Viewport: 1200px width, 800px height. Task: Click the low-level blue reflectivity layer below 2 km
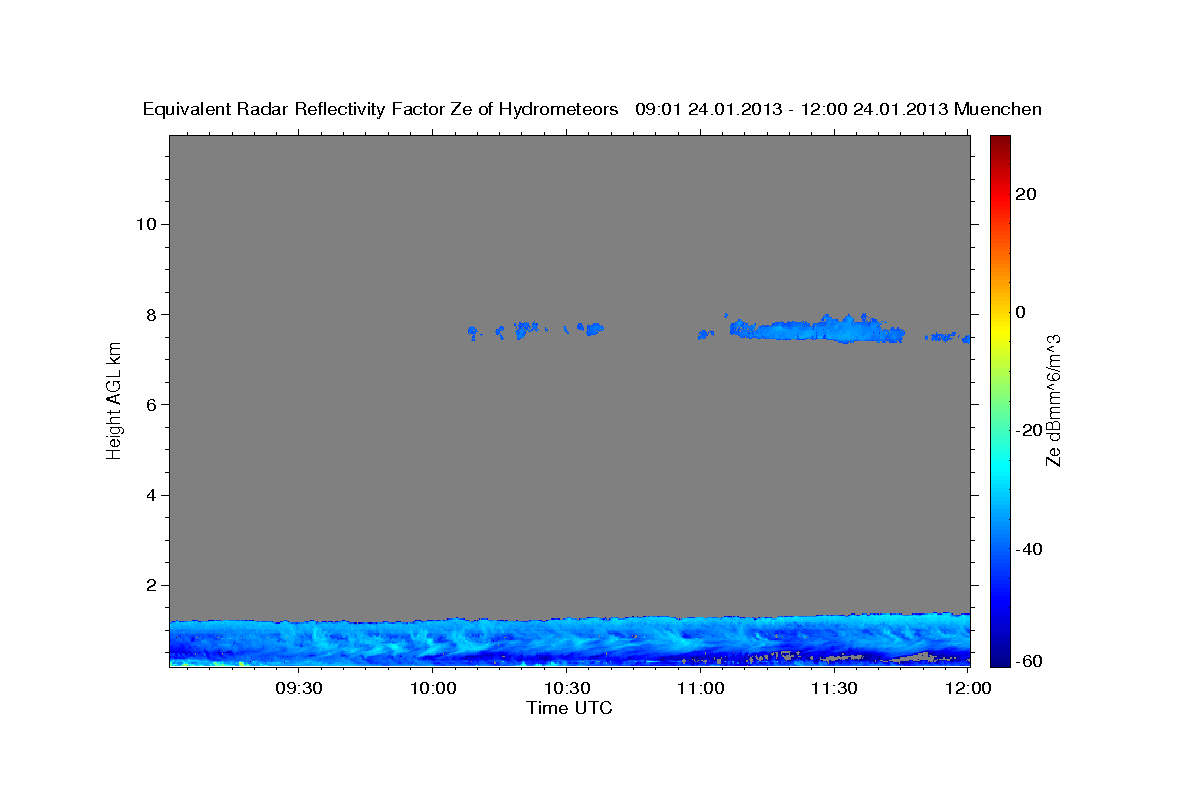click(x=569, y=640)
